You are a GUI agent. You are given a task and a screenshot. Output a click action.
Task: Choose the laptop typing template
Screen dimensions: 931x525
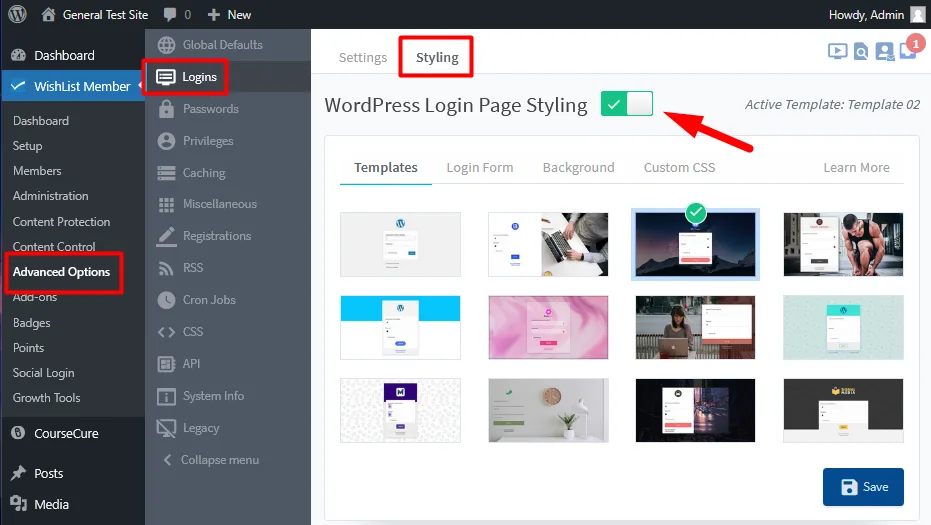[548, 244]
